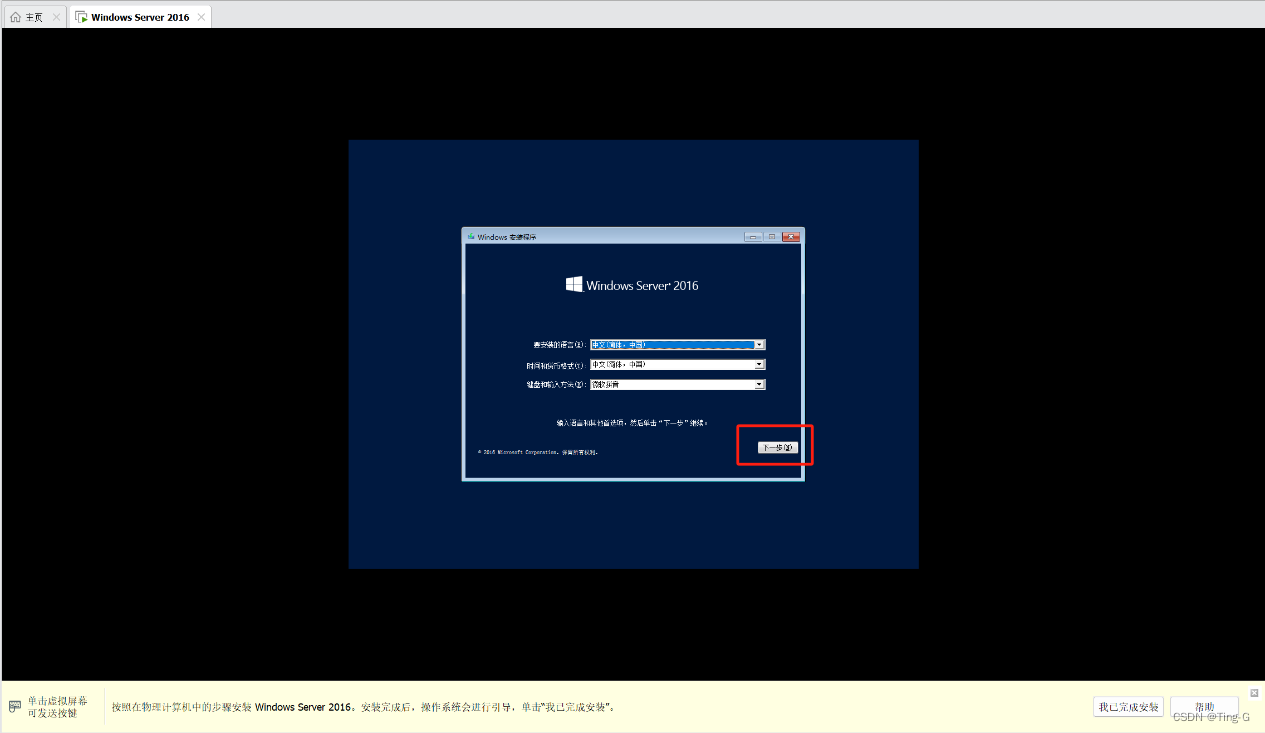Screen dimensions: 1265x733
Task: Open the 时间和货币格式 dropdown
Action: (759, 364)
